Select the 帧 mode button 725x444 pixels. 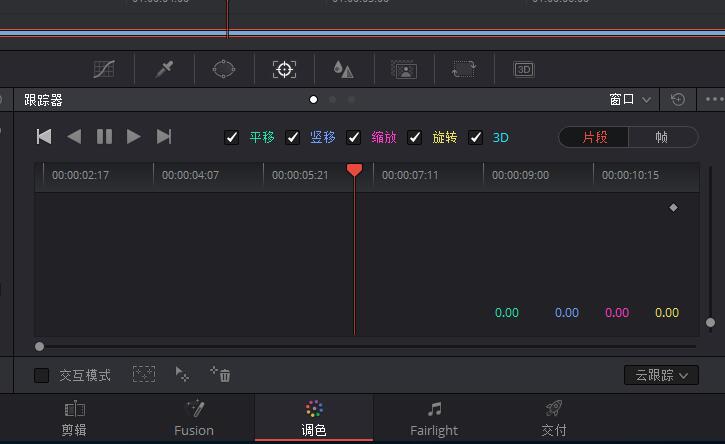tap(662, 137)
